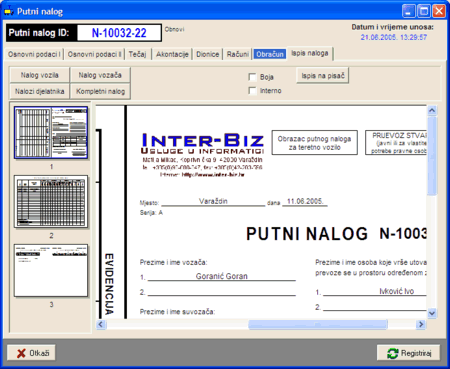Go to the Akontacije tab

[172, 54]
